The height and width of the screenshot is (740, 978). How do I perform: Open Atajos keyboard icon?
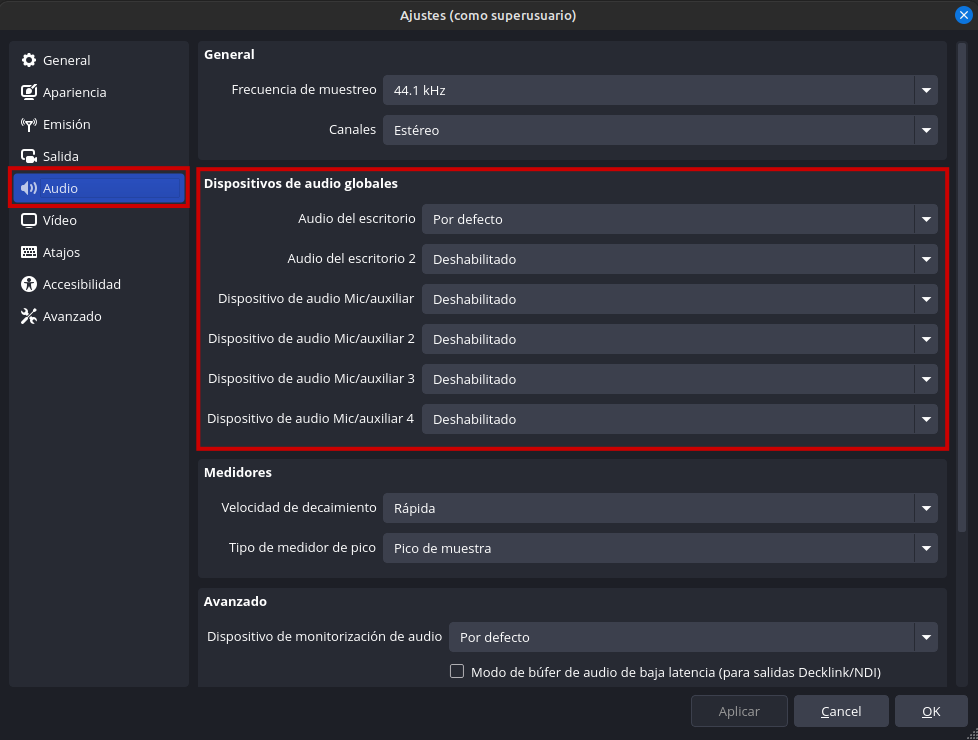[x=29, y=252]
